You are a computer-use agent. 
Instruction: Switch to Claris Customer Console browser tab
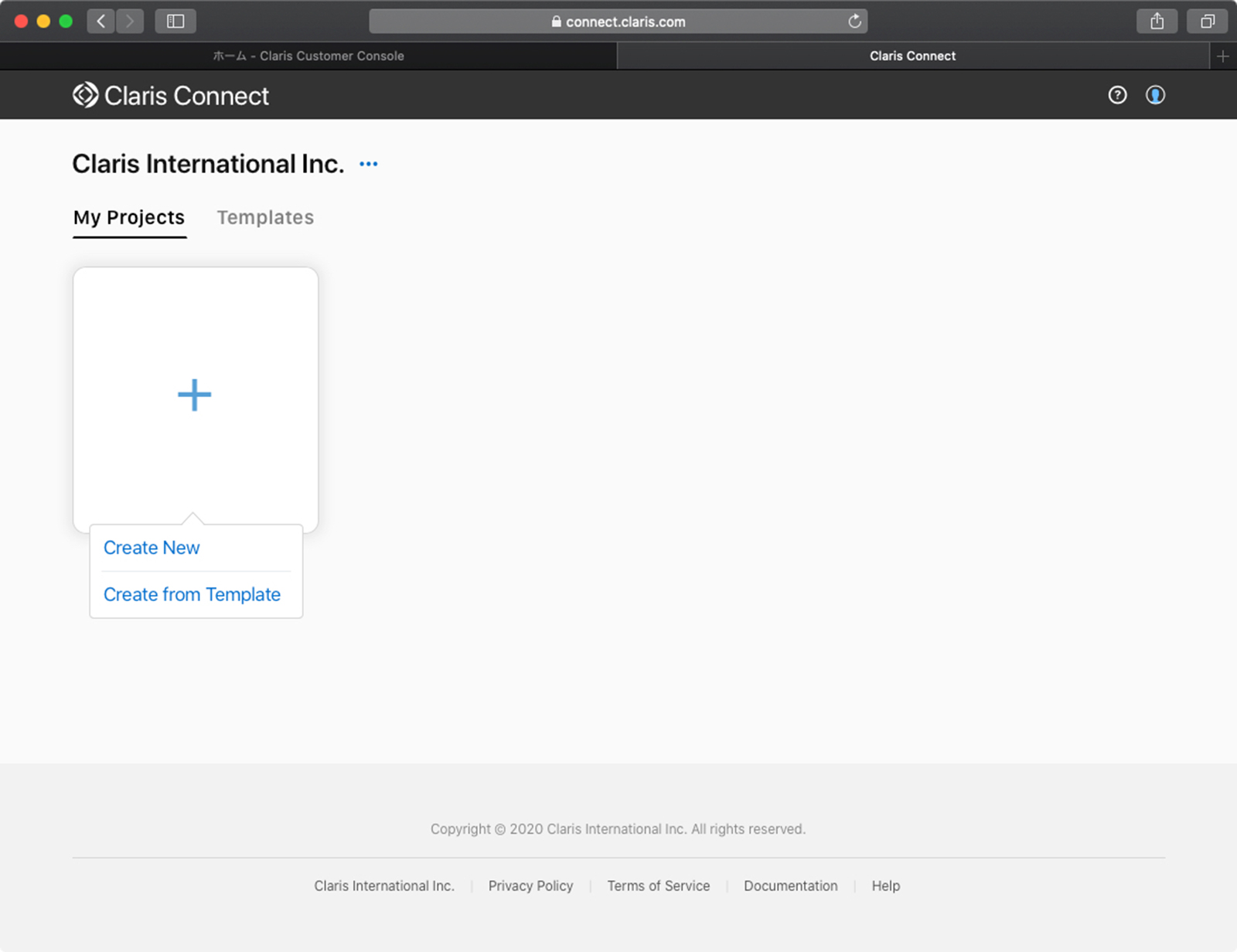click(308, 56)
